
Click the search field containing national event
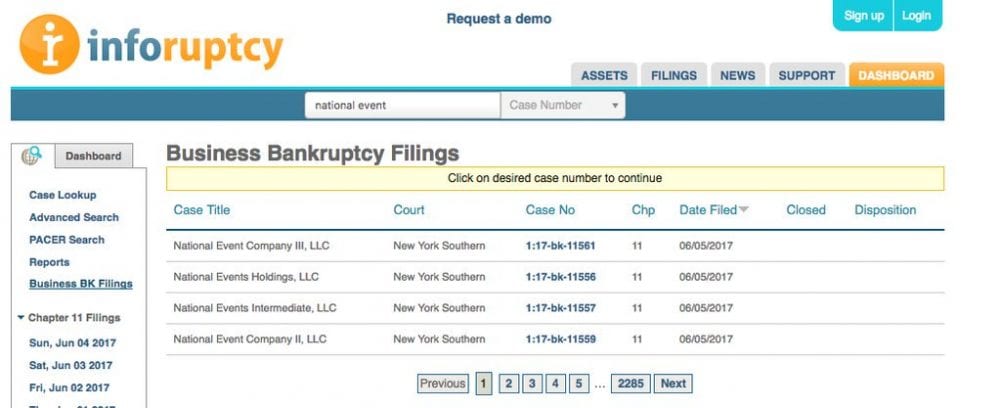click(402, 105)
